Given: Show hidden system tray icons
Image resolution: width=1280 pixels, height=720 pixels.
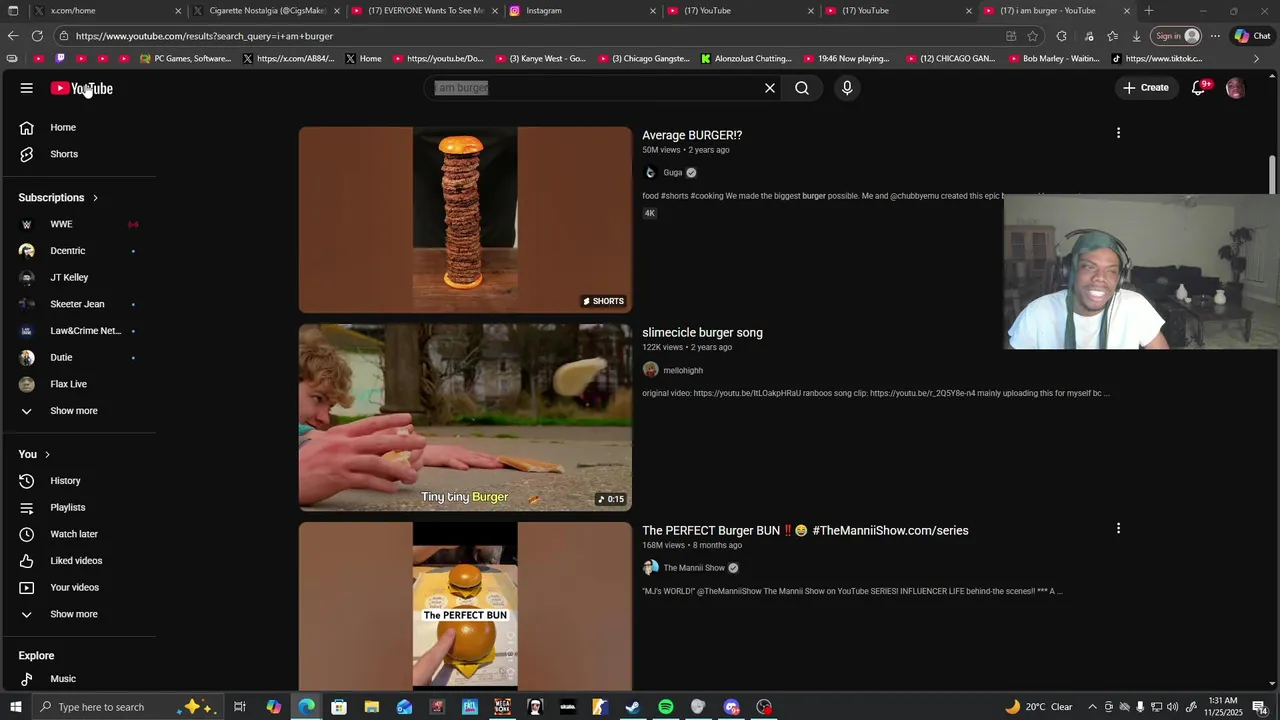Looking at the screenshot, I should [x=1092, y=707].
